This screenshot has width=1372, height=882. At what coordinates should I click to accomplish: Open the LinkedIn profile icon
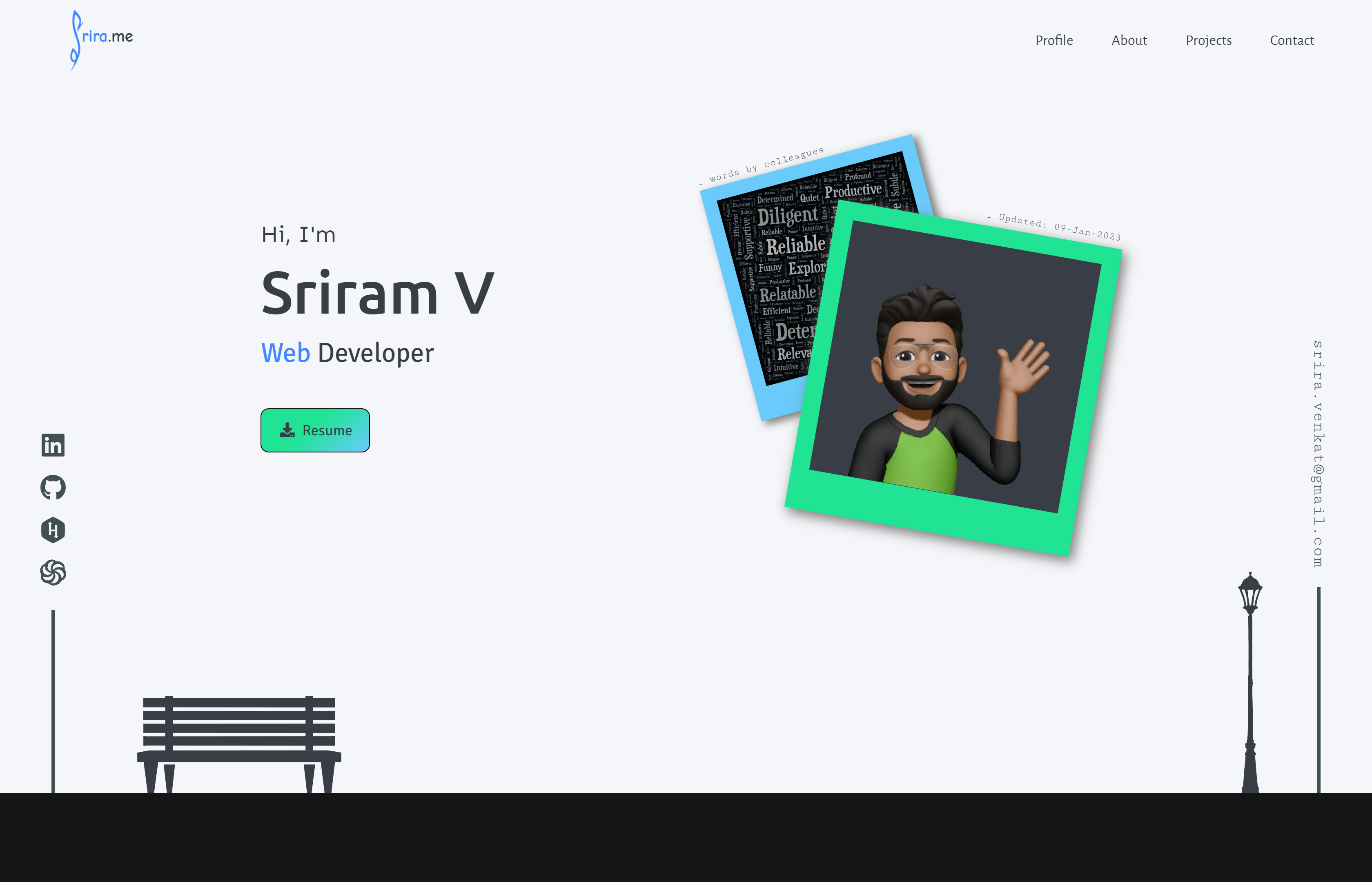pos(53,445)
